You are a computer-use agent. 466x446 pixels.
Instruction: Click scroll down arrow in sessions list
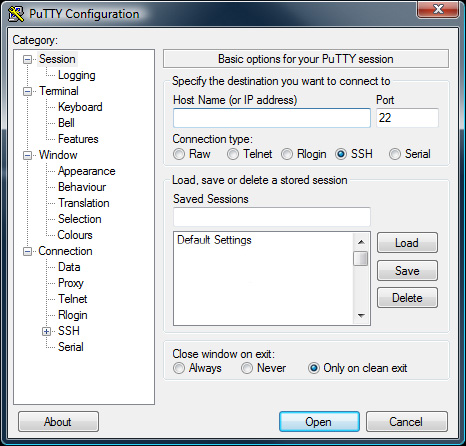(x=361, y=315)
